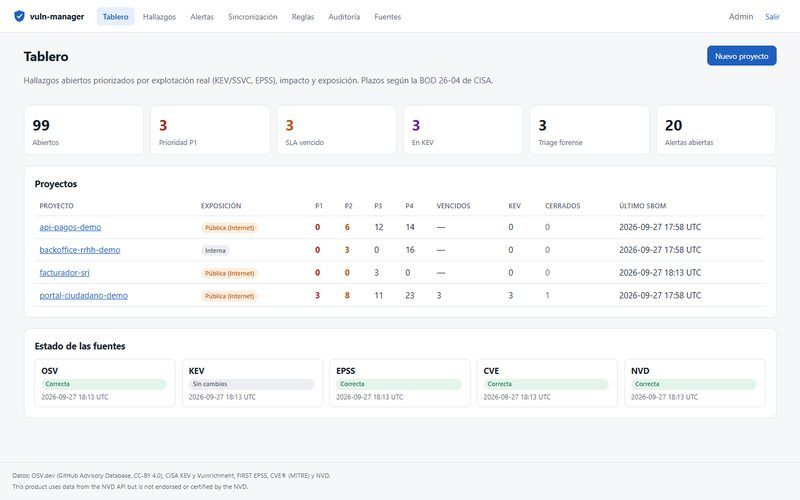Click the KEV source Sin cambios status bar
This screenshot has width=800, height=500.
pos(252,384)
